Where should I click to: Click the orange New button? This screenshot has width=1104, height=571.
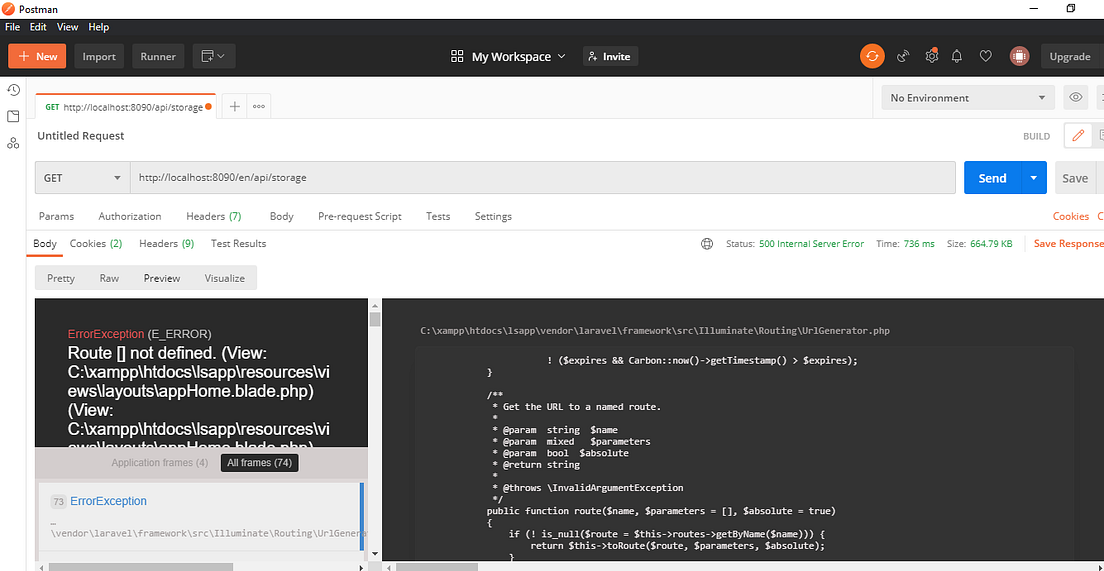(37, 56)
